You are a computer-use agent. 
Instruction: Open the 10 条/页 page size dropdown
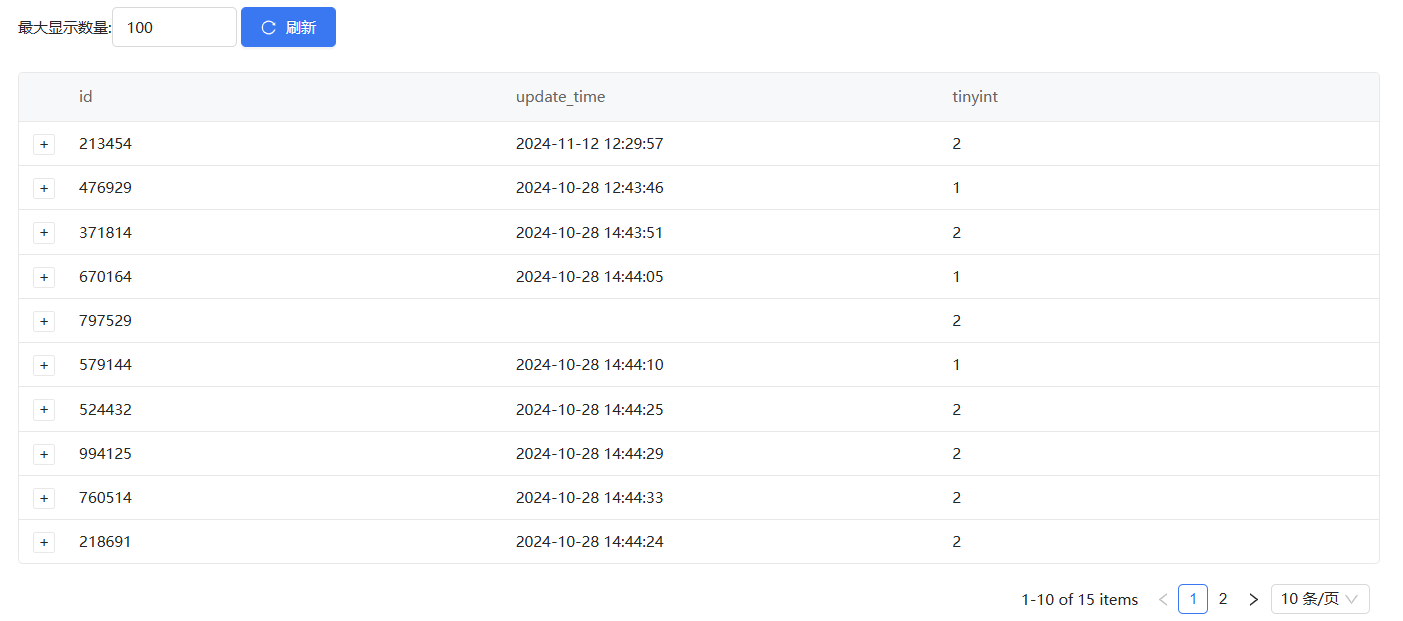[1320, 599]
